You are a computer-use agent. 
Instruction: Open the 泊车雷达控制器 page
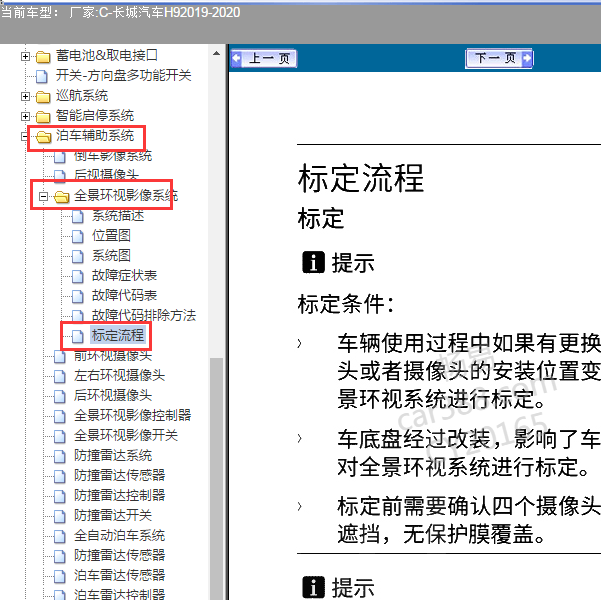click(x=119, y=594)
